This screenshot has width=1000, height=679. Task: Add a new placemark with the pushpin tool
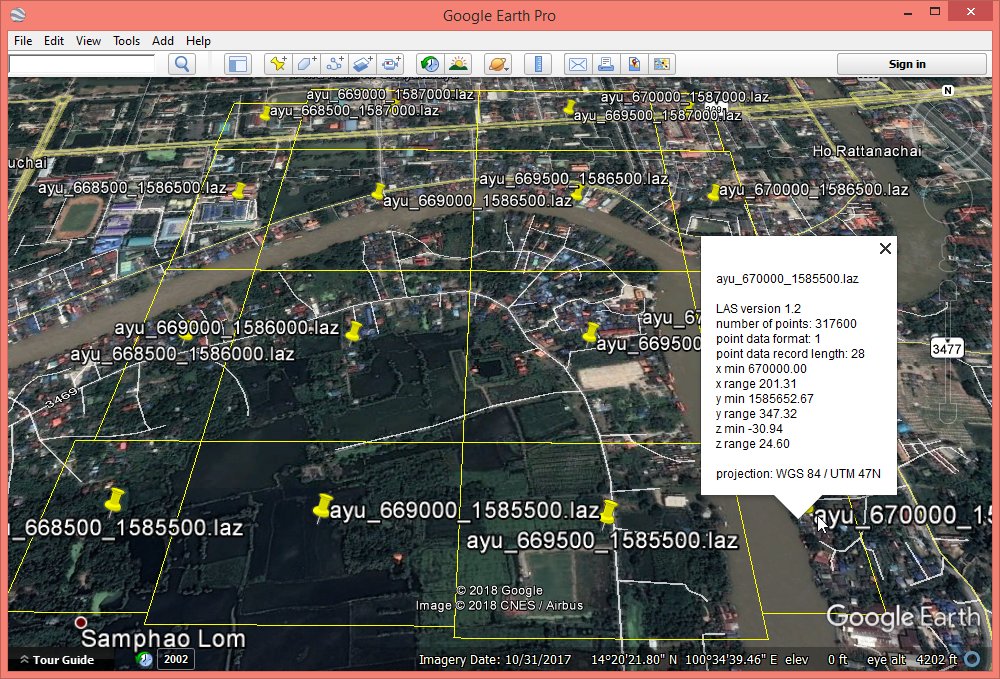click(x=279, y=64)
